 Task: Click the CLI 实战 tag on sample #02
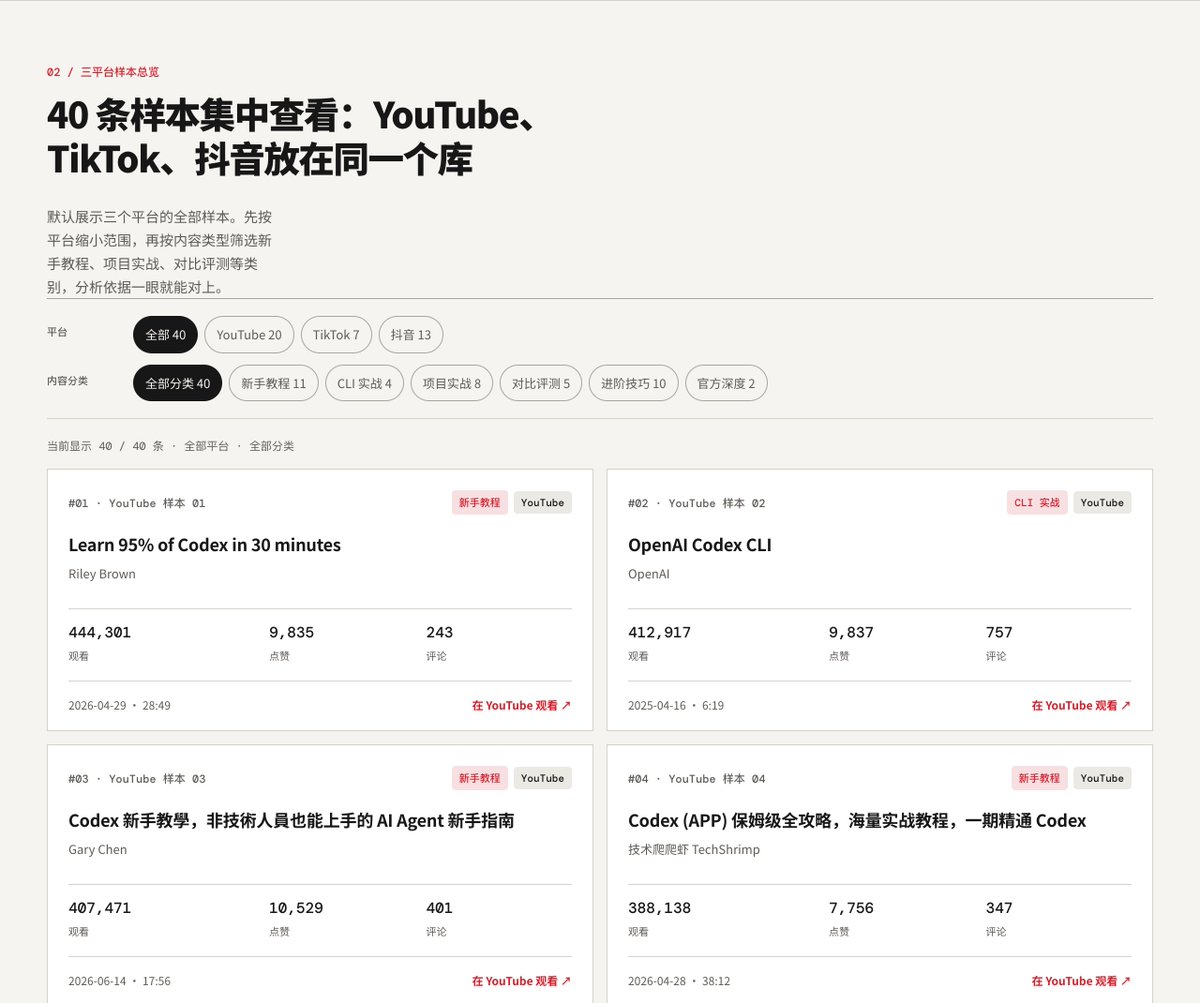[x=1037, y=502]
